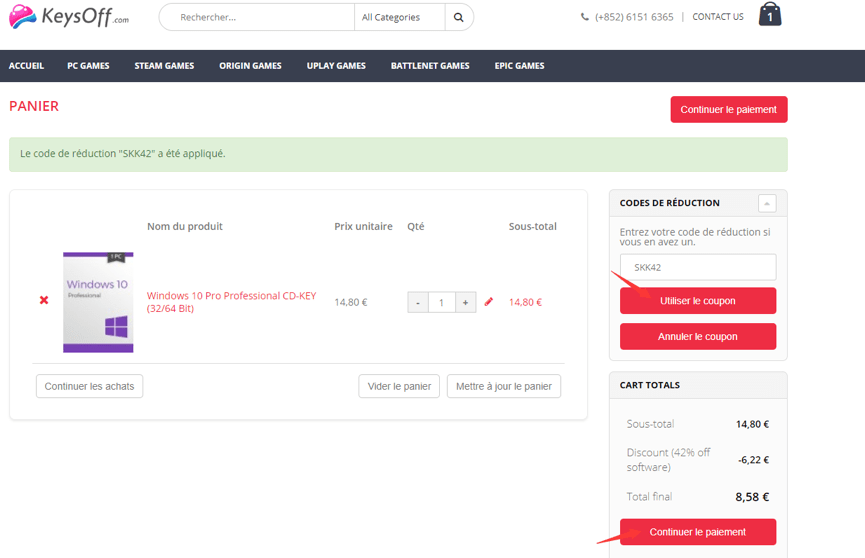Click the red pencil edit icon
This screenshot has height=558, width=865.
489,302
